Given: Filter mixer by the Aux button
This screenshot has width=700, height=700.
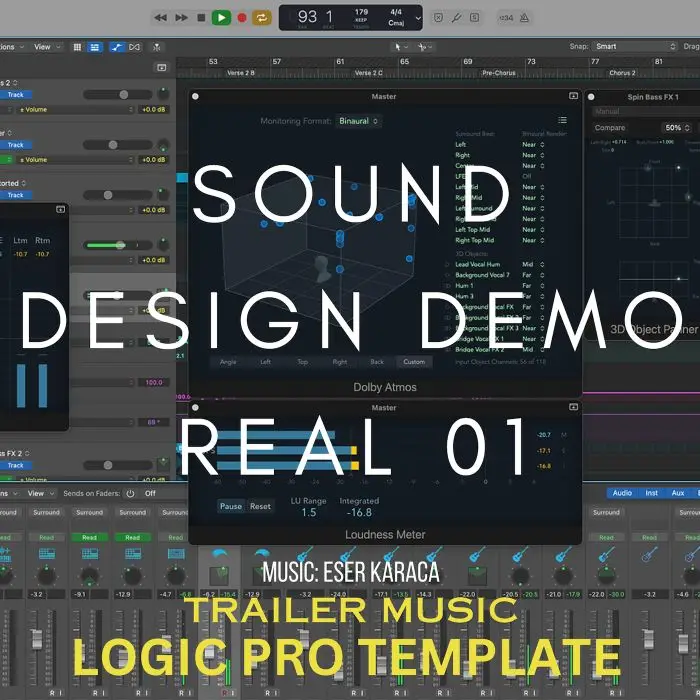Looking at the screenshot, I should [x=678, y=493].
